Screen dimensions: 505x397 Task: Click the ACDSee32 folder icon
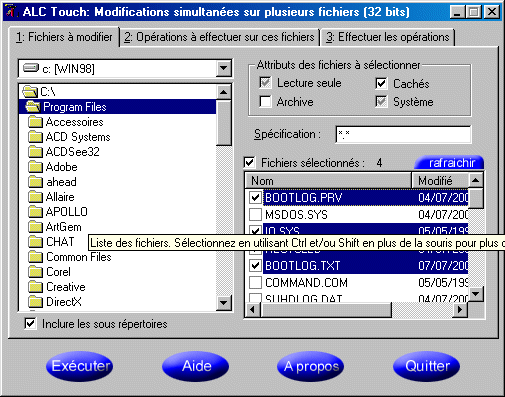pyautogui.click(x=35, y=152)
